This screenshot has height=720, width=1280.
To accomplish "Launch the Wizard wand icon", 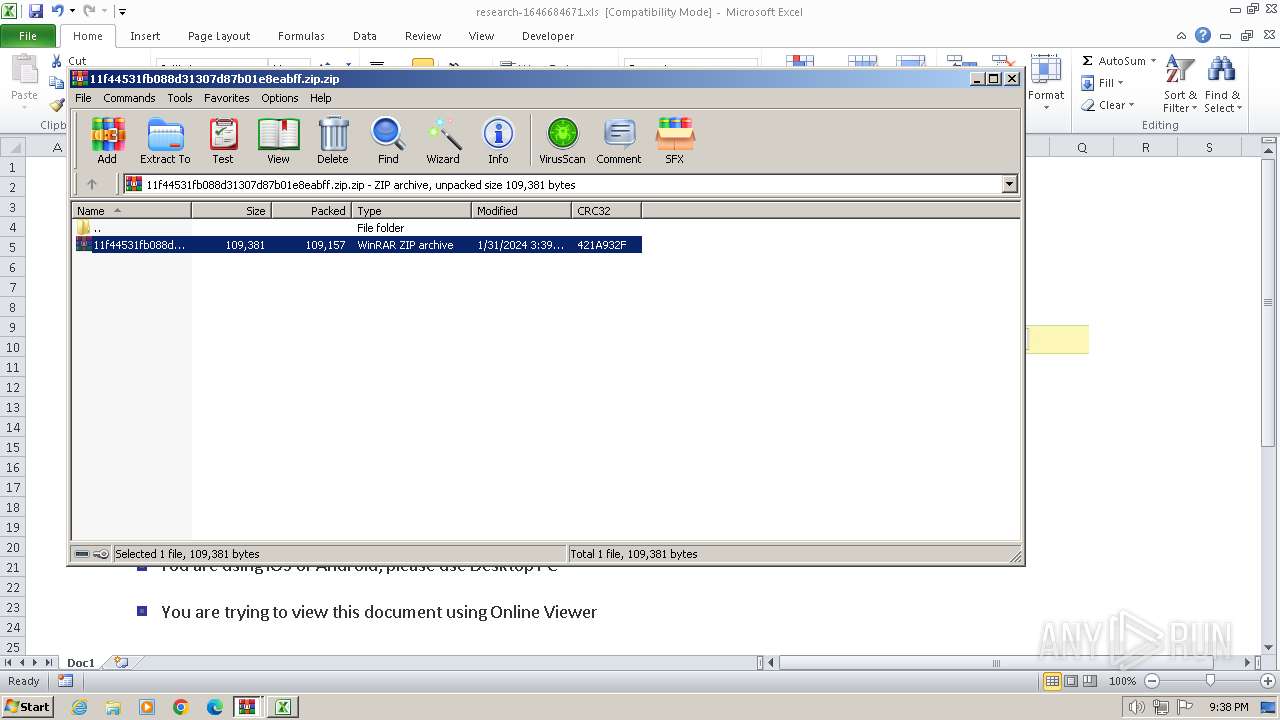I will point(443,140).
